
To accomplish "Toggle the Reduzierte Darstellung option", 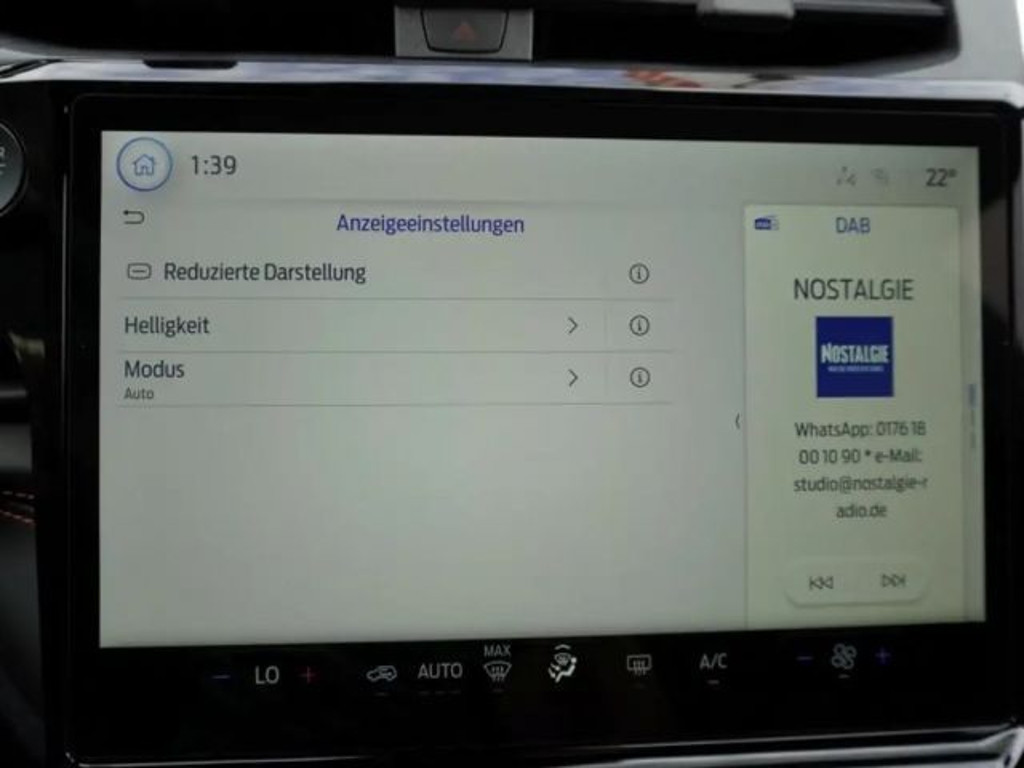I will click(x=140, y=272).
